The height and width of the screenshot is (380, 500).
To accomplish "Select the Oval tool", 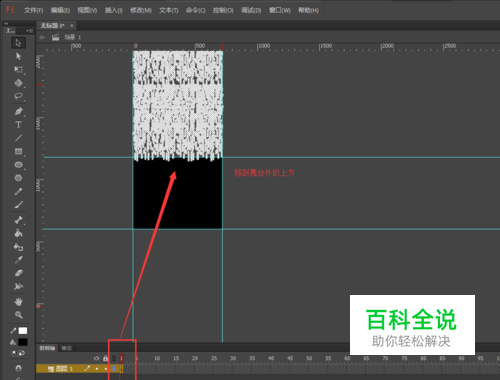I will pyautogui.click(x=18, y=165).
